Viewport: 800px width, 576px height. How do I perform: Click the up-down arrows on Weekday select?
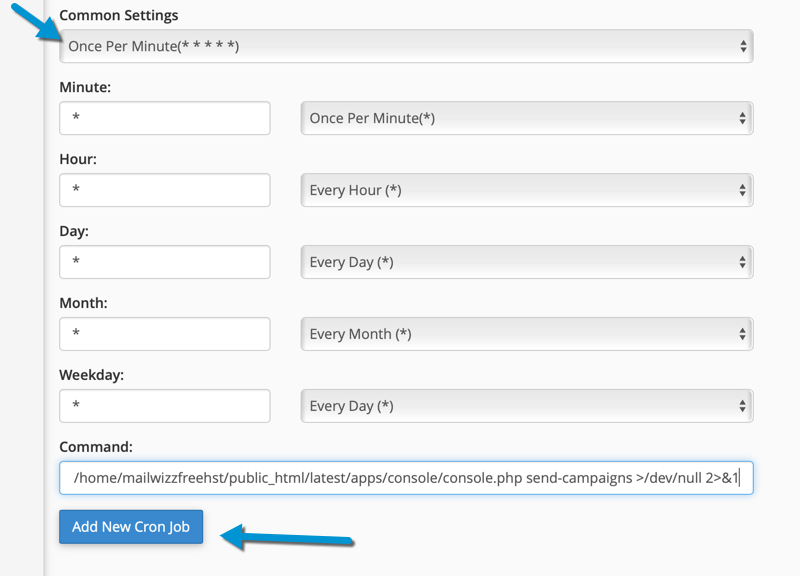742,406
